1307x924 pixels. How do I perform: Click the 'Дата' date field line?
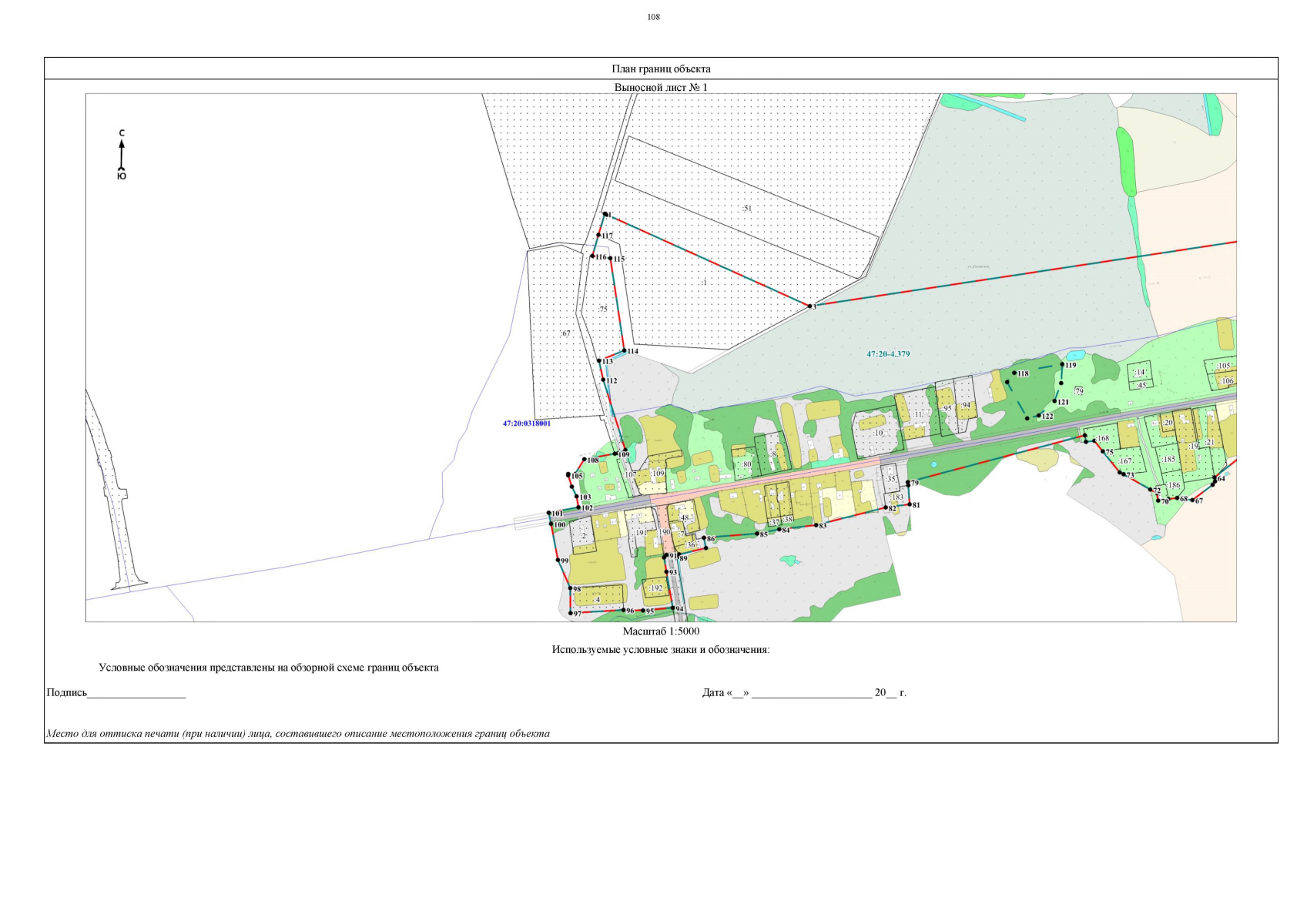(x=811, y=693)
